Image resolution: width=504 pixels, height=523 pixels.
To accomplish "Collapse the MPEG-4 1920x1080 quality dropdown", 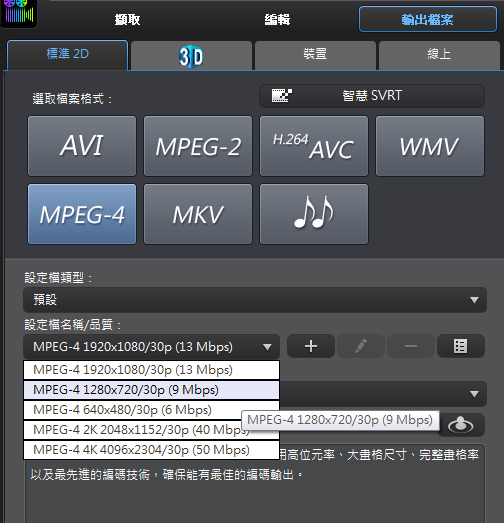I will pyautogui.click(x=151, y=347).
